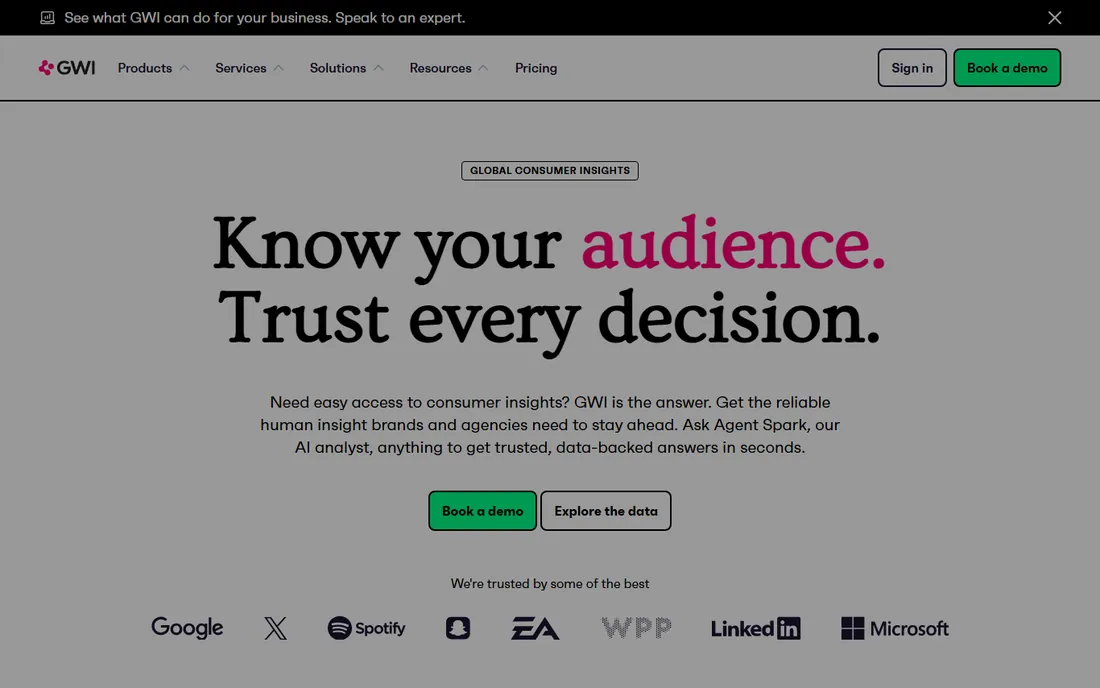Screen dimensions: 1100x688
Task: Click the banner text Speak to an expert
Action: click(x=400, y=18)
